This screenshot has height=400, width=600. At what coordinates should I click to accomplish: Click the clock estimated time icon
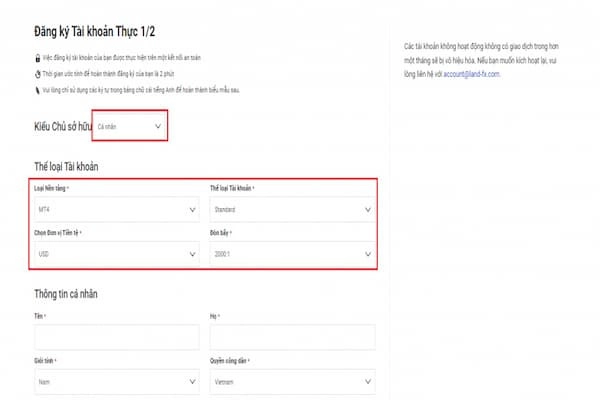point(38,74)
